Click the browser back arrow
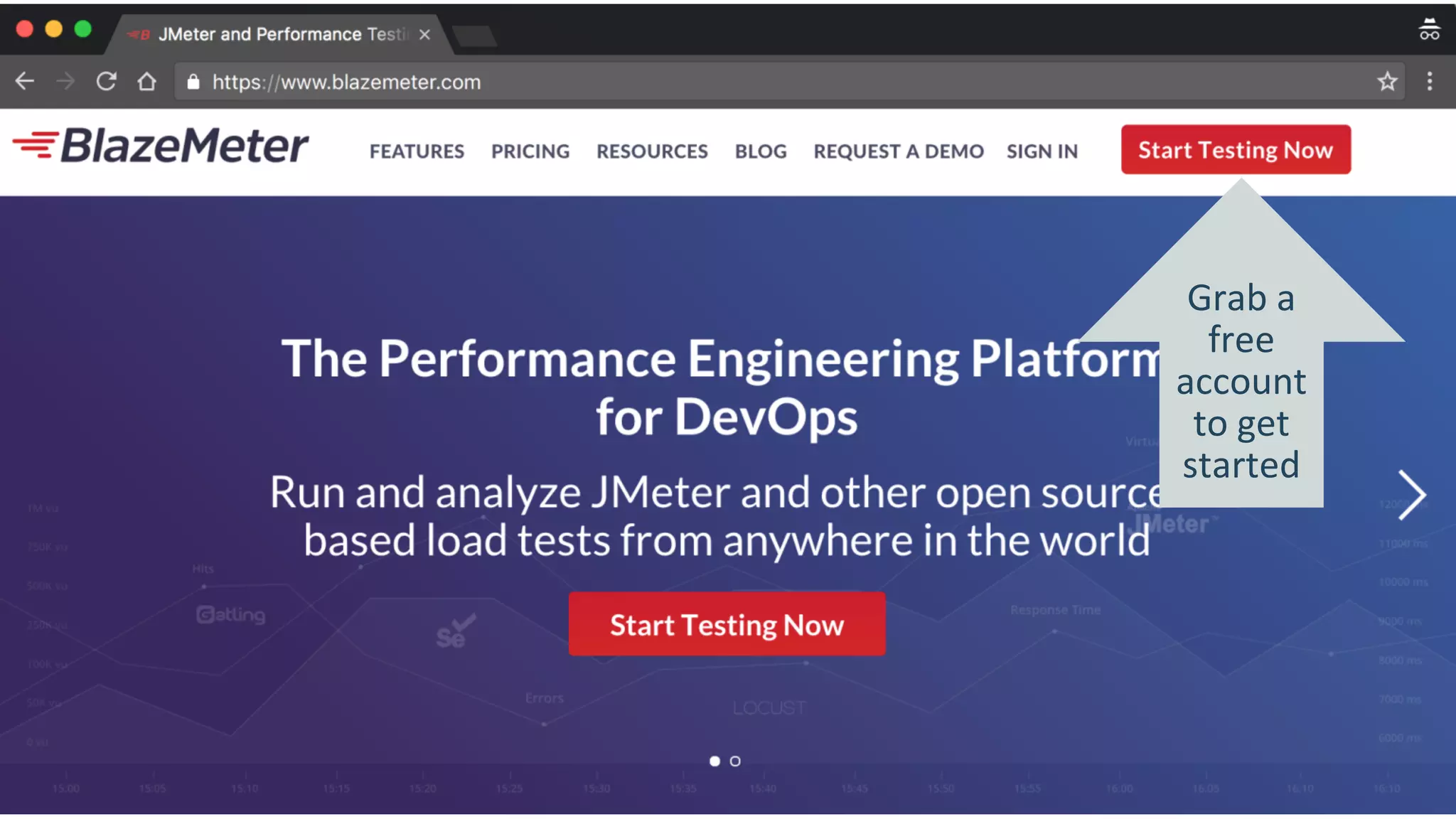 click(x=25, y=82)
